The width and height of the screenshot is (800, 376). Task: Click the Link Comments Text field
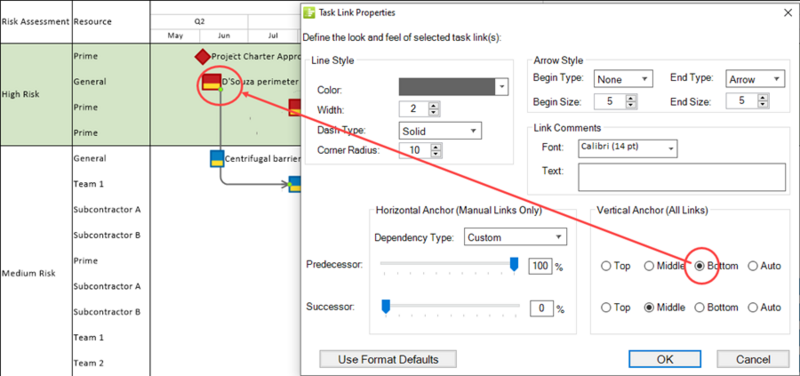coord(682,177)
